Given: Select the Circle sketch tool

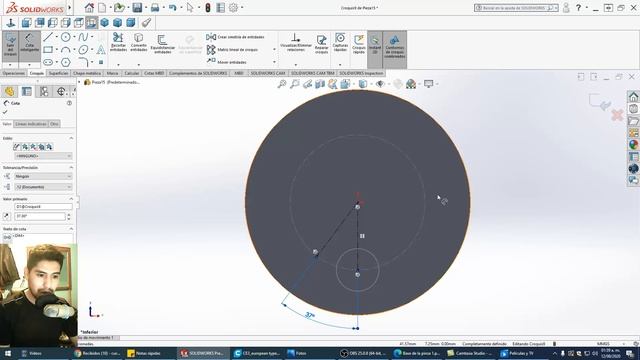Looking at the screenshot, I should point(65,37).
